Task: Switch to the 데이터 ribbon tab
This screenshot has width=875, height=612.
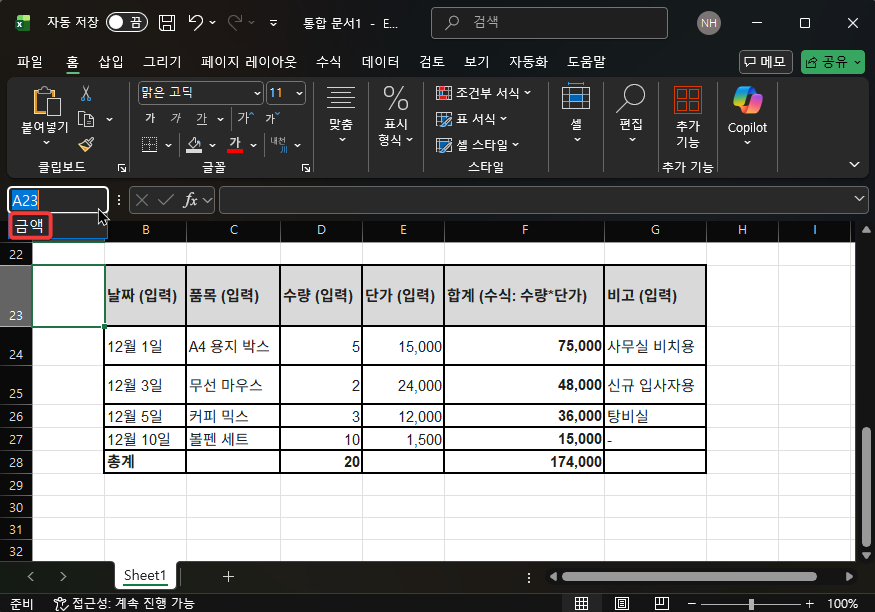Action: (x=380, y=61)
